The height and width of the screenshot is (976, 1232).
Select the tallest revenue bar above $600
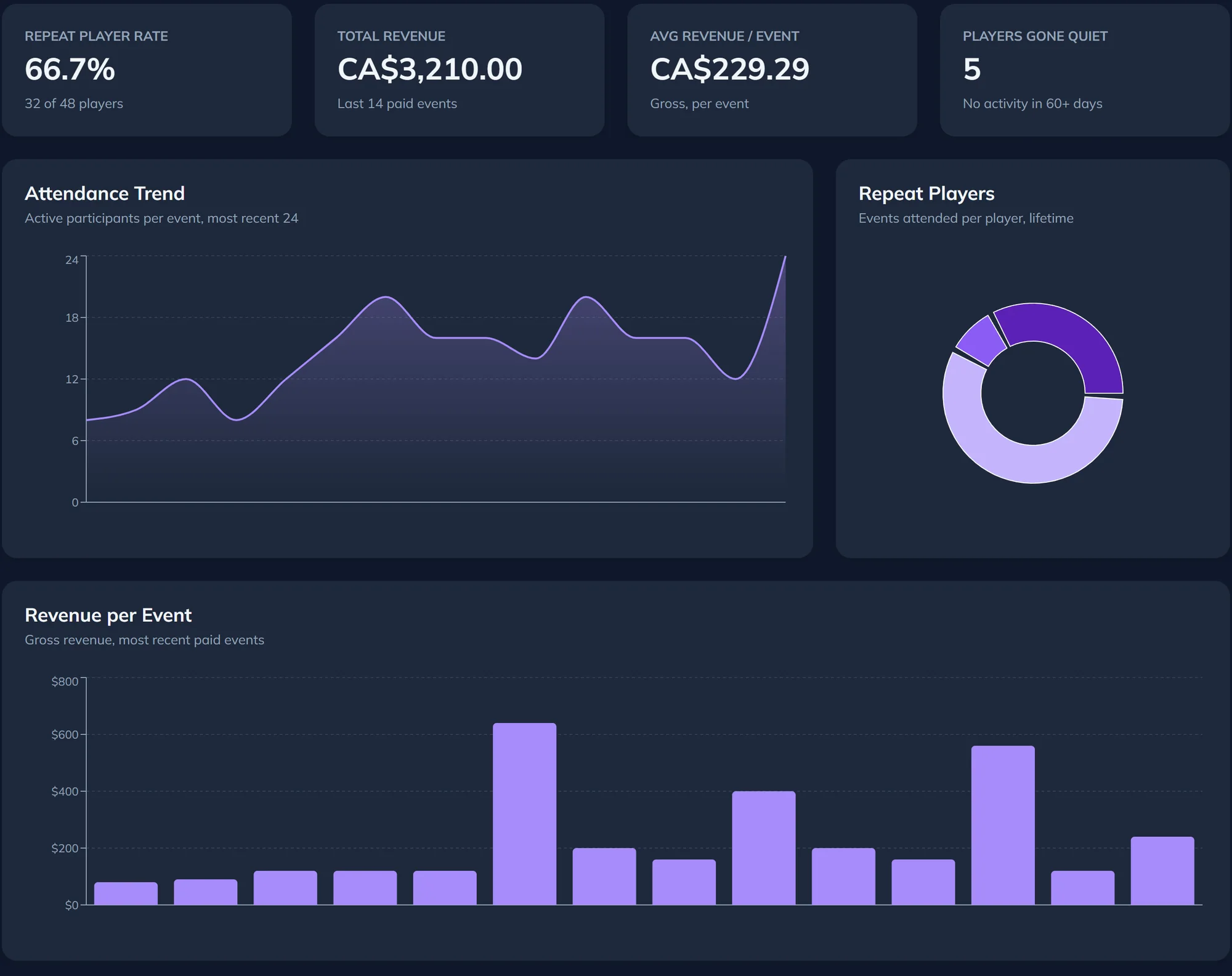[525, 814]
